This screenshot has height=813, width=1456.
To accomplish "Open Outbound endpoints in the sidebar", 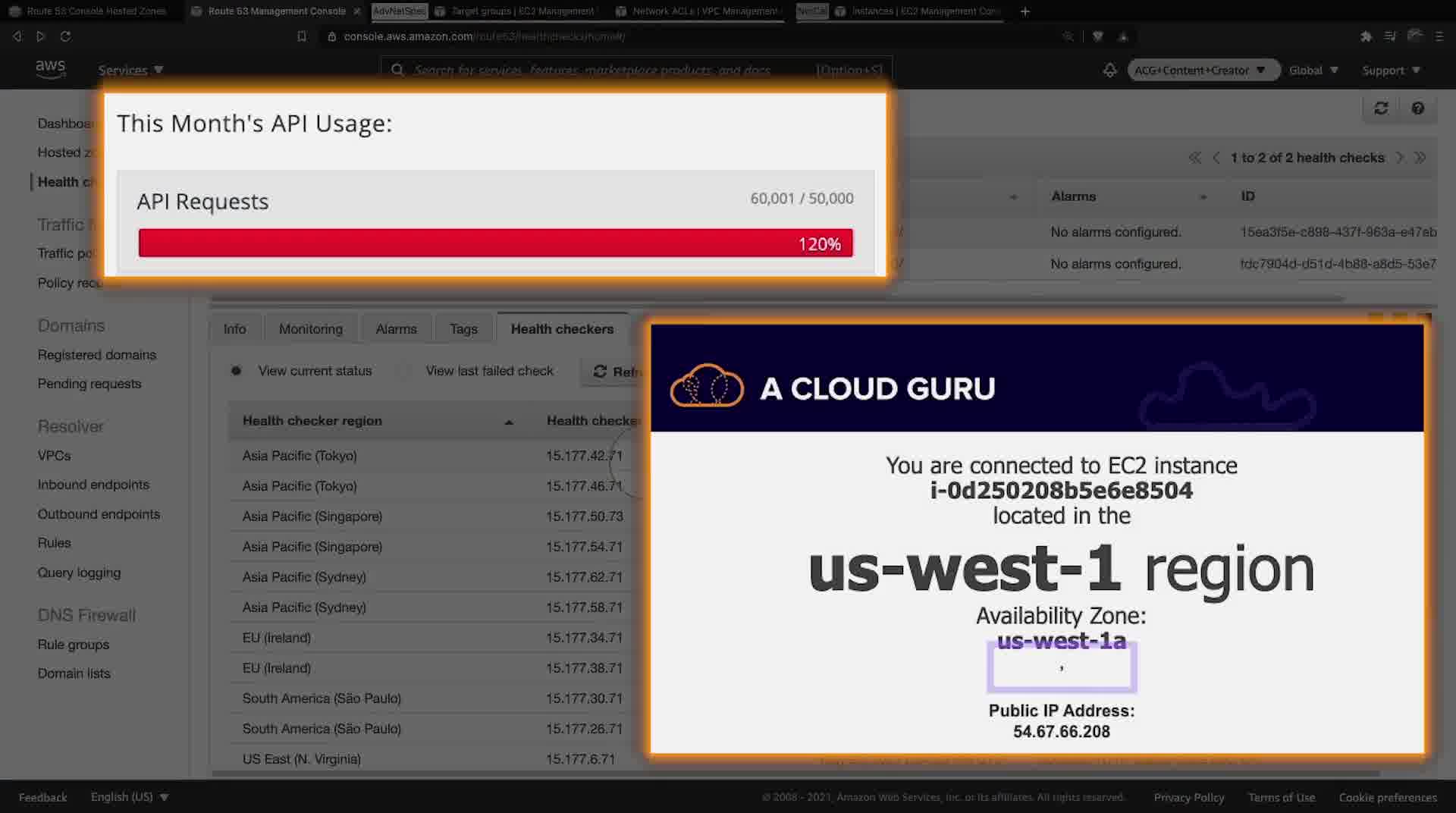I will click(x=99, y=514).
